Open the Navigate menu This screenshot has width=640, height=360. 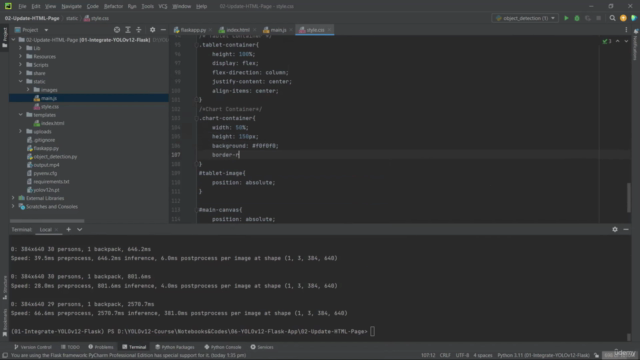coord(71,6)
